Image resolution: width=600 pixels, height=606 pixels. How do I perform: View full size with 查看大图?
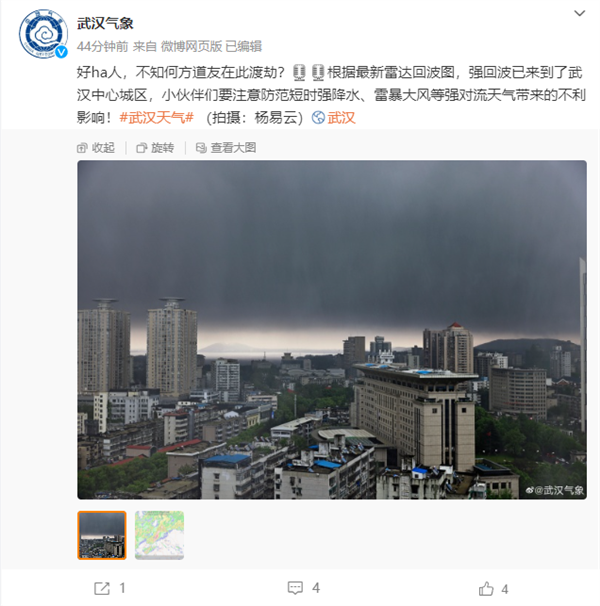(226, 148)
